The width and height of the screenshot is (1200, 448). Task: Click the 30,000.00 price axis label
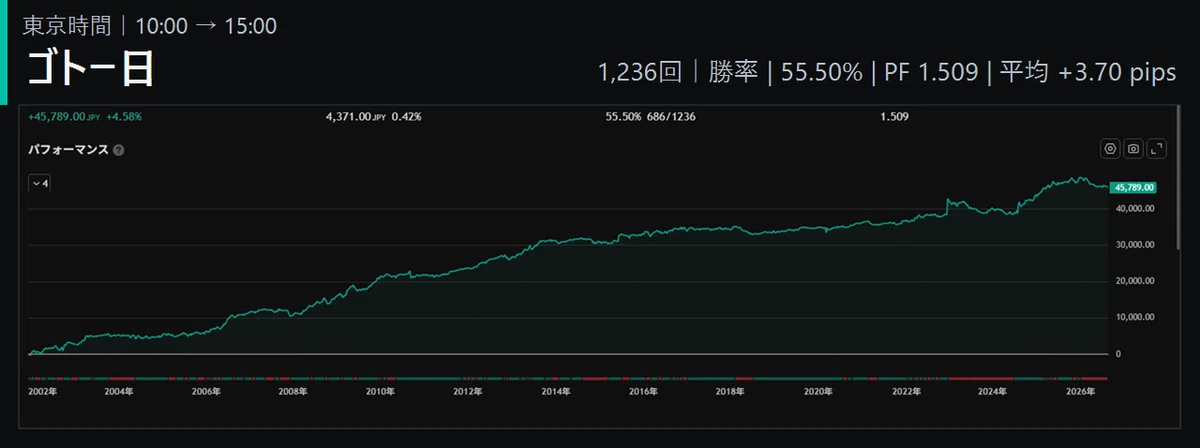pyautogui.click(x=1135, y=245)
